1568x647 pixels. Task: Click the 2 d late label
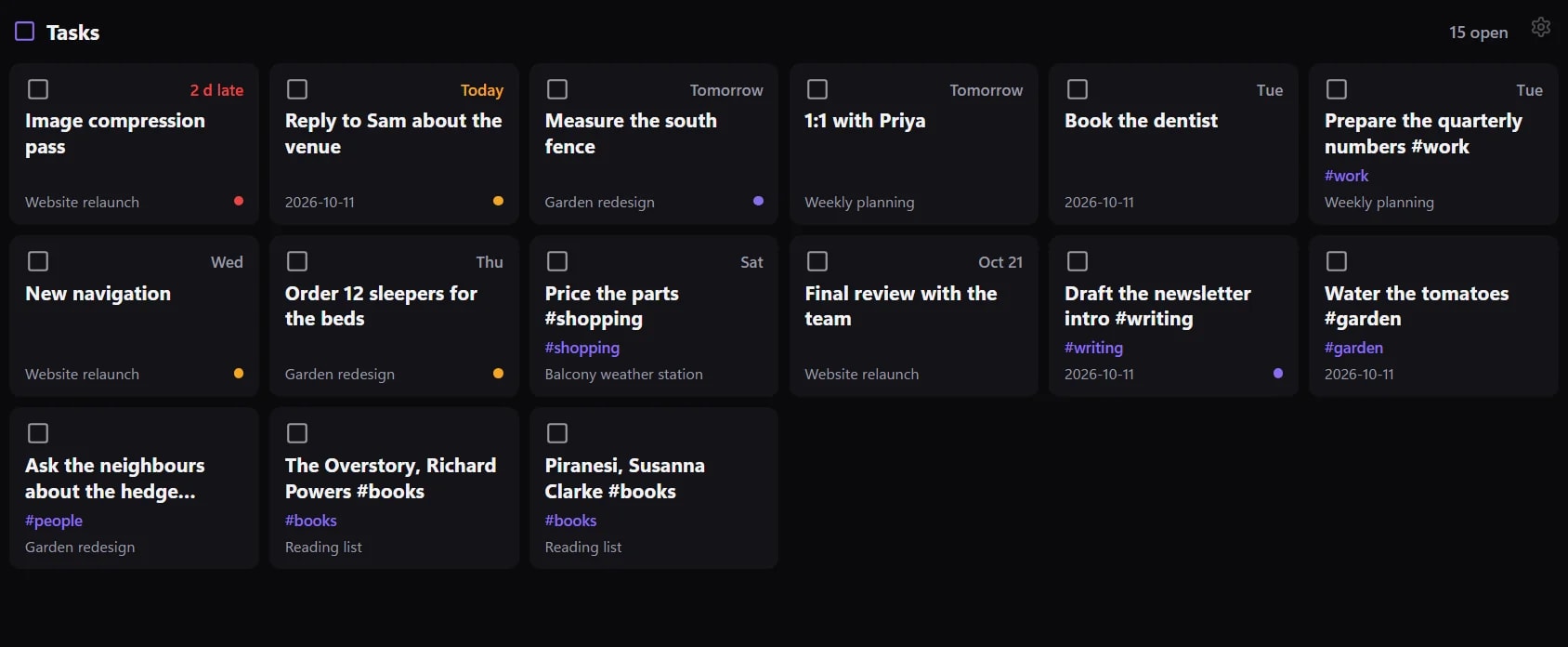tap(216, 90)
